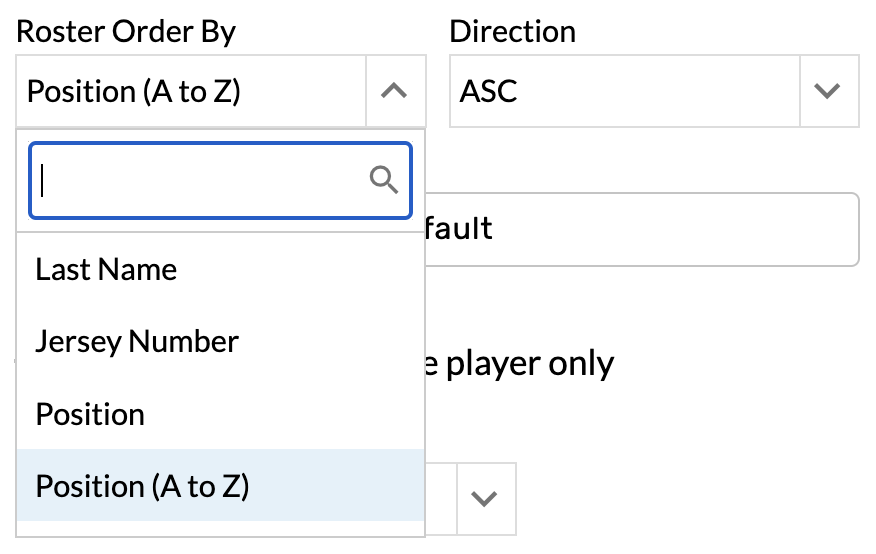
Task: Click the Roster Order By label
Action: coord(126,31)
